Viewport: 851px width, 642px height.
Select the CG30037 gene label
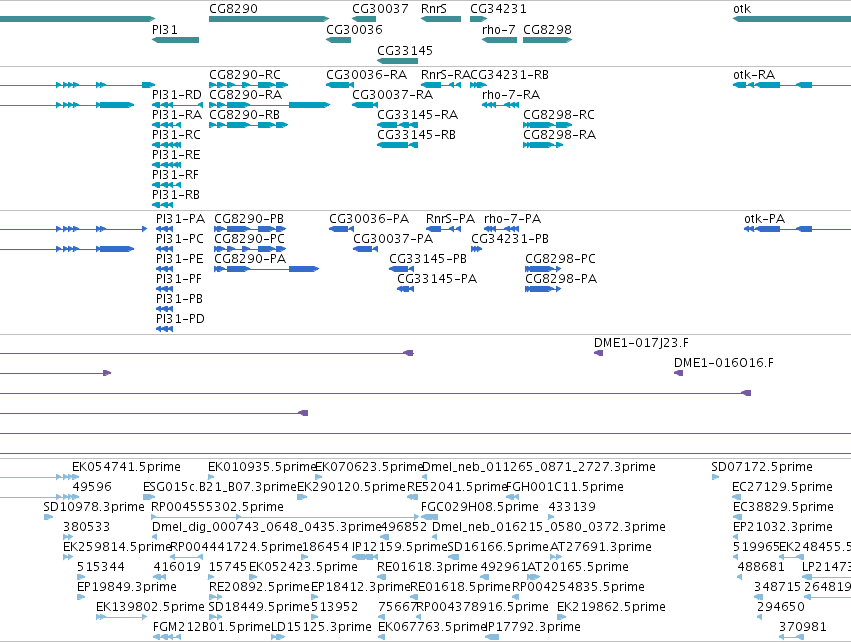click(380, 9)
